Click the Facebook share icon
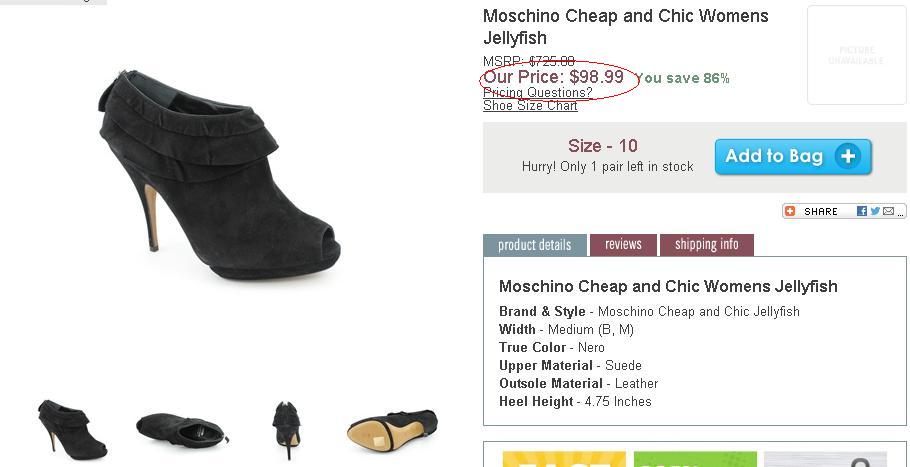 point(862,211)
